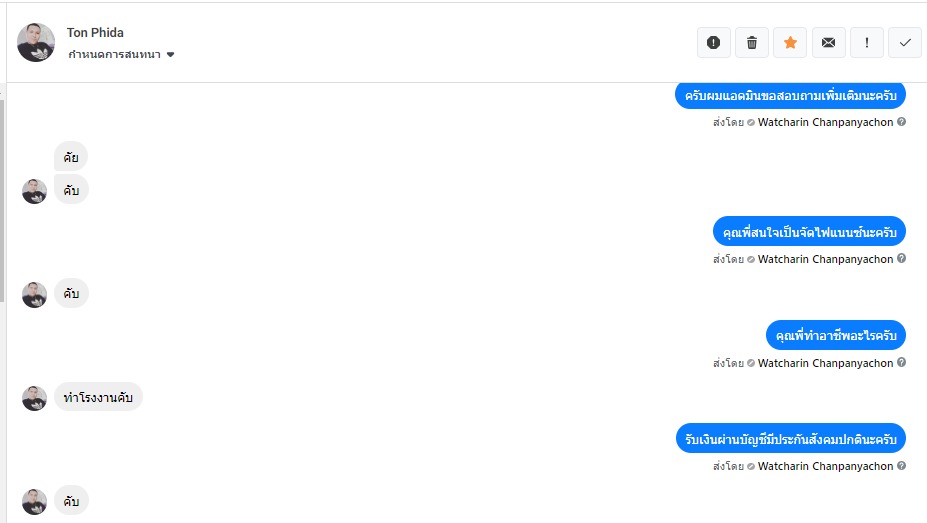The image size is (927, 523).
Task: Click the blue รับเงินผ่านบัญชีมีประกันสังคมปกตินะครับ bubble
Action: tap(790, 438)
